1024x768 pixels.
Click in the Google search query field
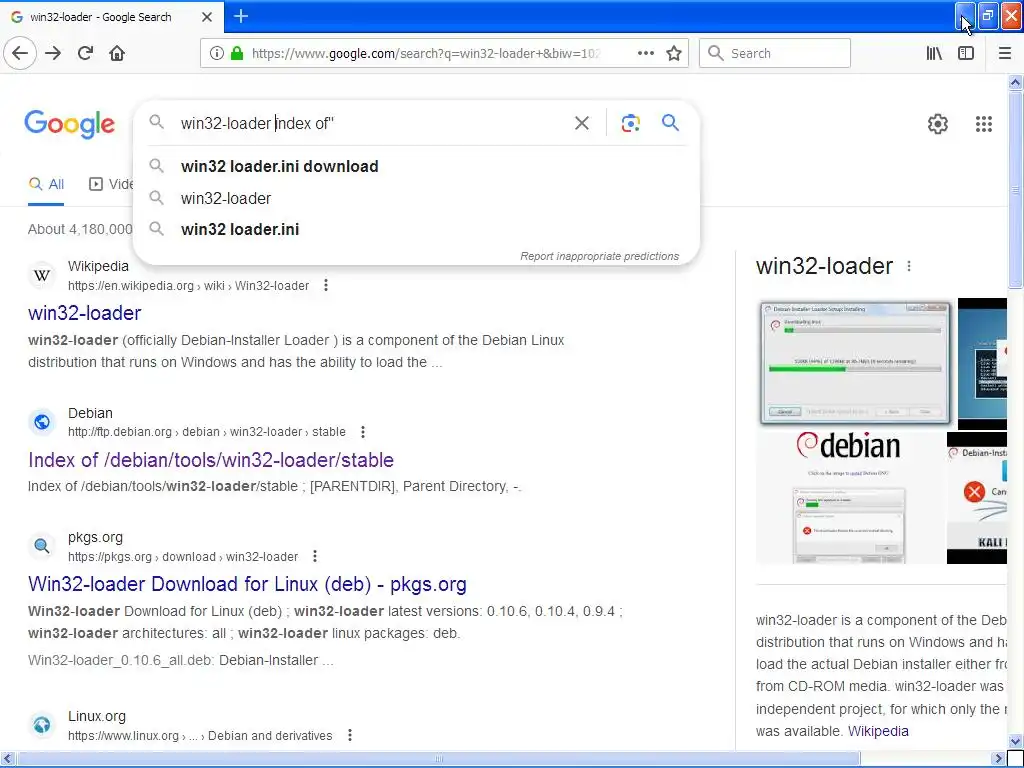[x=372, y=123]
